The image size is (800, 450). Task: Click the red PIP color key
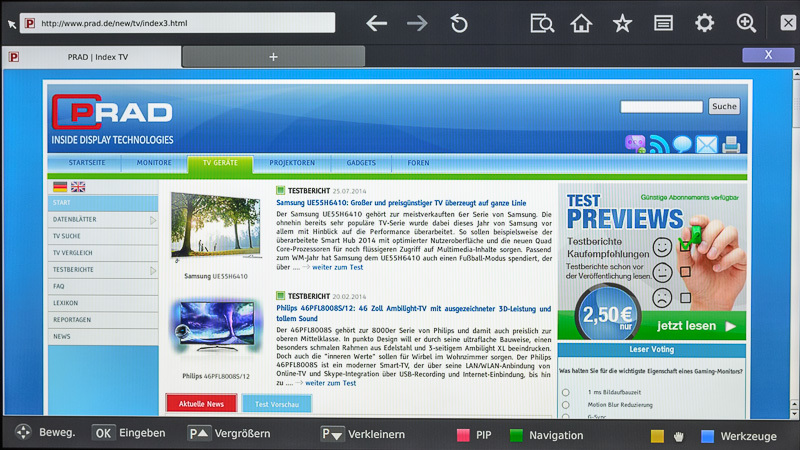463,435
